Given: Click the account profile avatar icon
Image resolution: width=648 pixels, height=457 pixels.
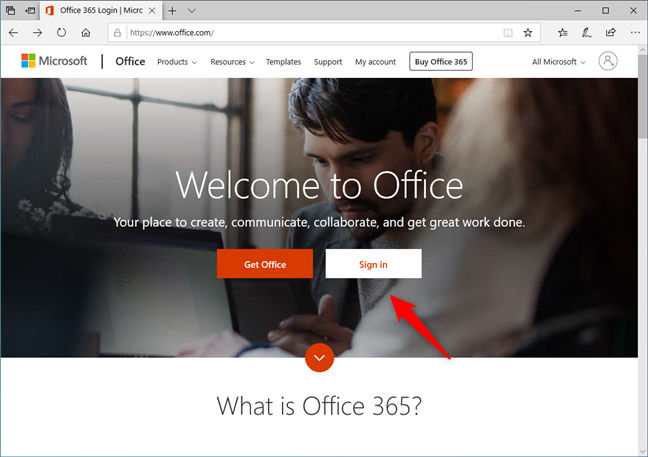Looking at the screenshot, I should (x=608, y=61).
